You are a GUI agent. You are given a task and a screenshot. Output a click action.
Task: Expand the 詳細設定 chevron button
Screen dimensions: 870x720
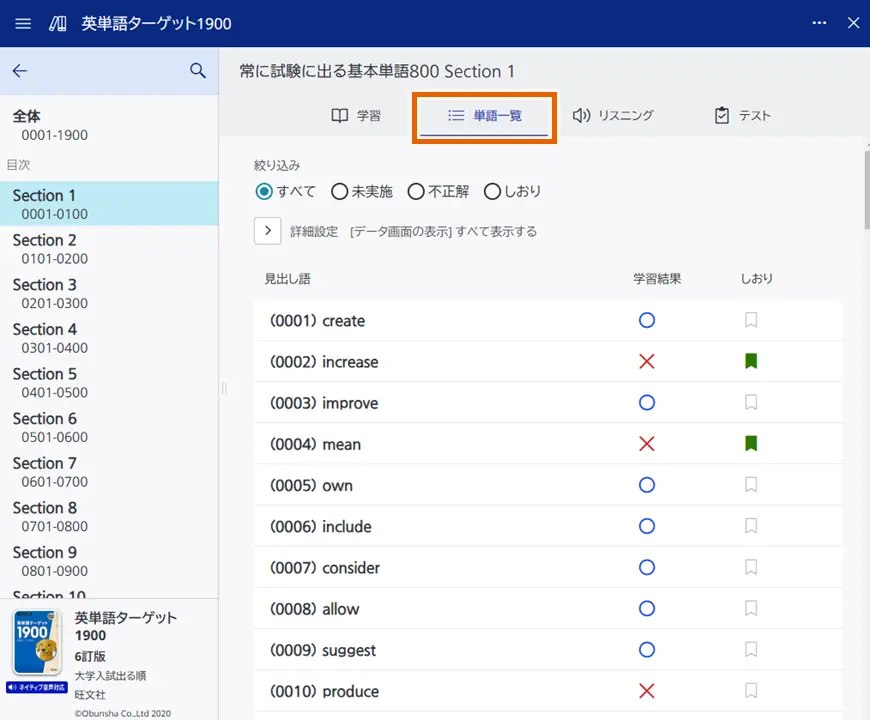268,231
